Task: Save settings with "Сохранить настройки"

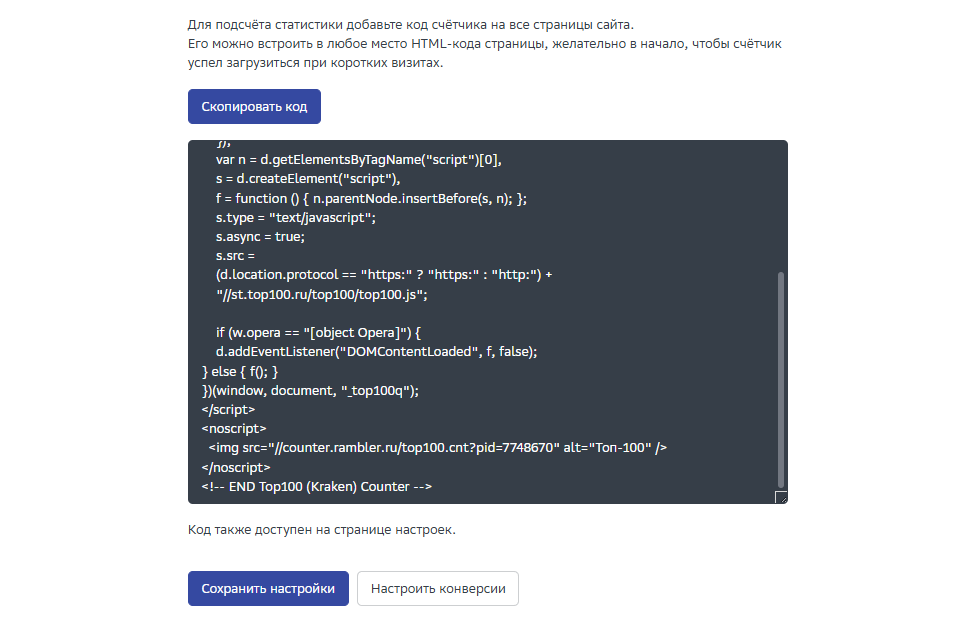Action: click(x=268, y=589)
